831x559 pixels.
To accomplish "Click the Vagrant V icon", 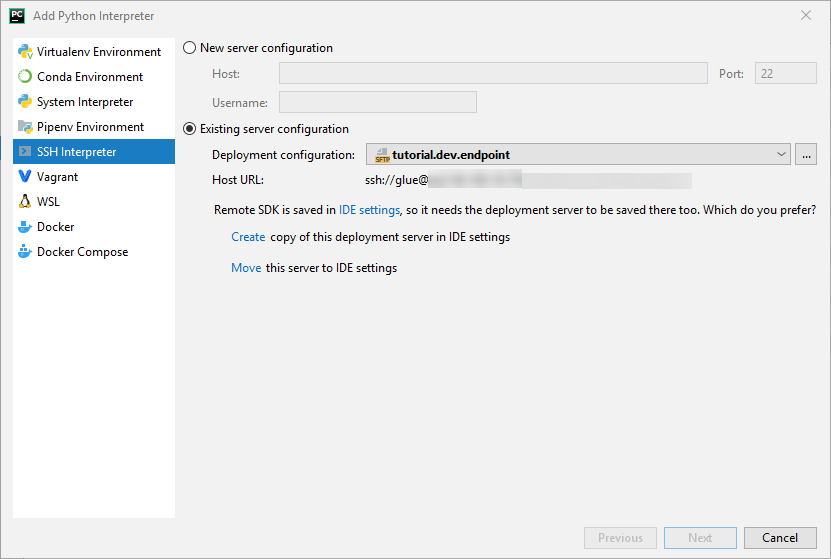I will coord(25,177).
